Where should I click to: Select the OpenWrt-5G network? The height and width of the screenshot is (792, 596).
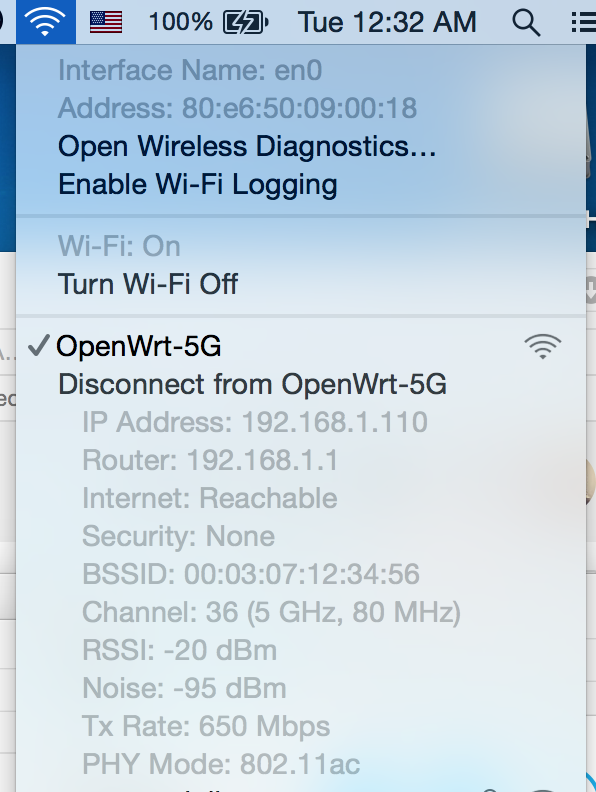point(138,346)
